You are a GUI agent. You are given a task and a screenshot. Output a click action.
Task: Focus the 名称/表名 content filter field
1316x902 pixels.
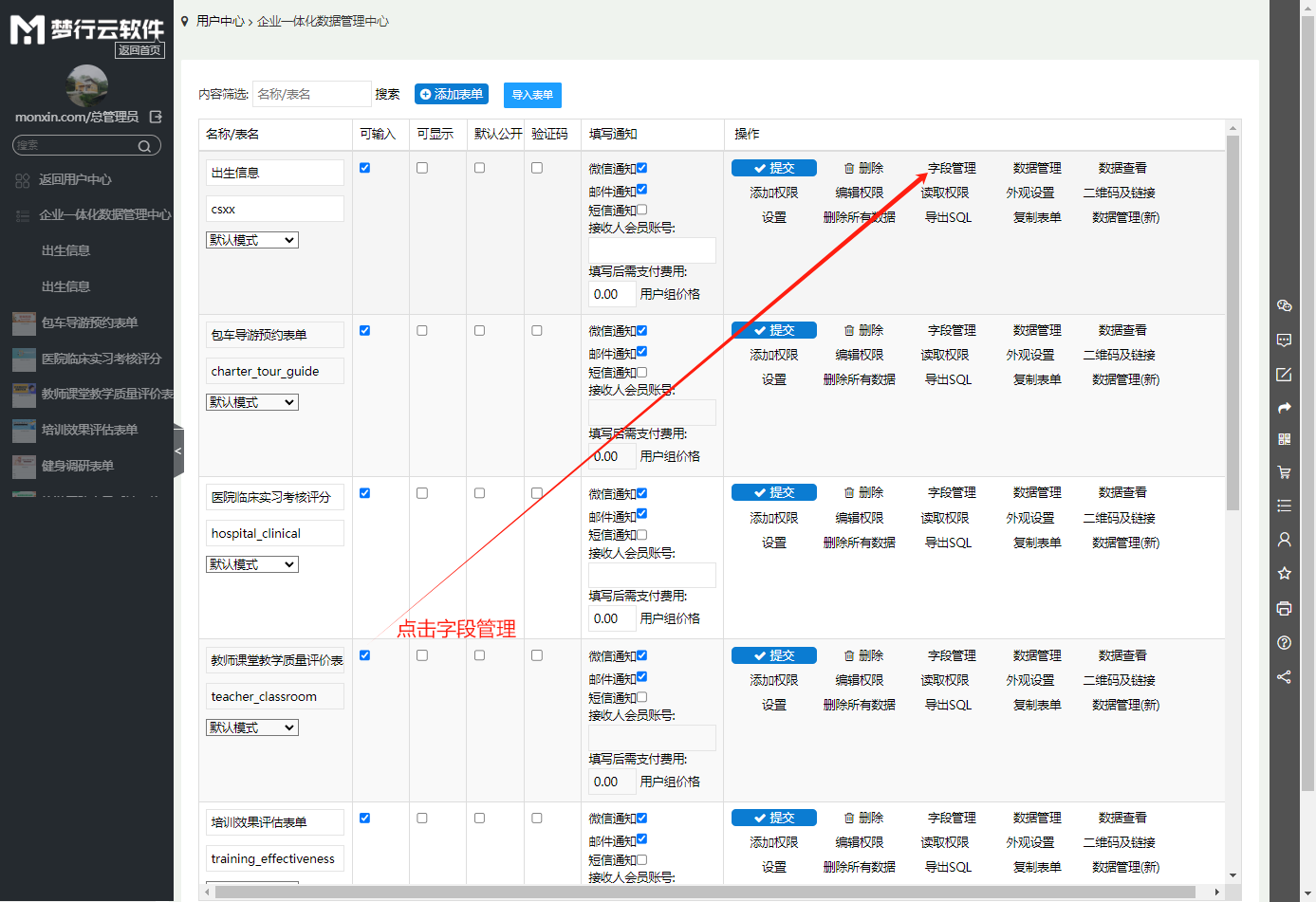pos(312,94)
